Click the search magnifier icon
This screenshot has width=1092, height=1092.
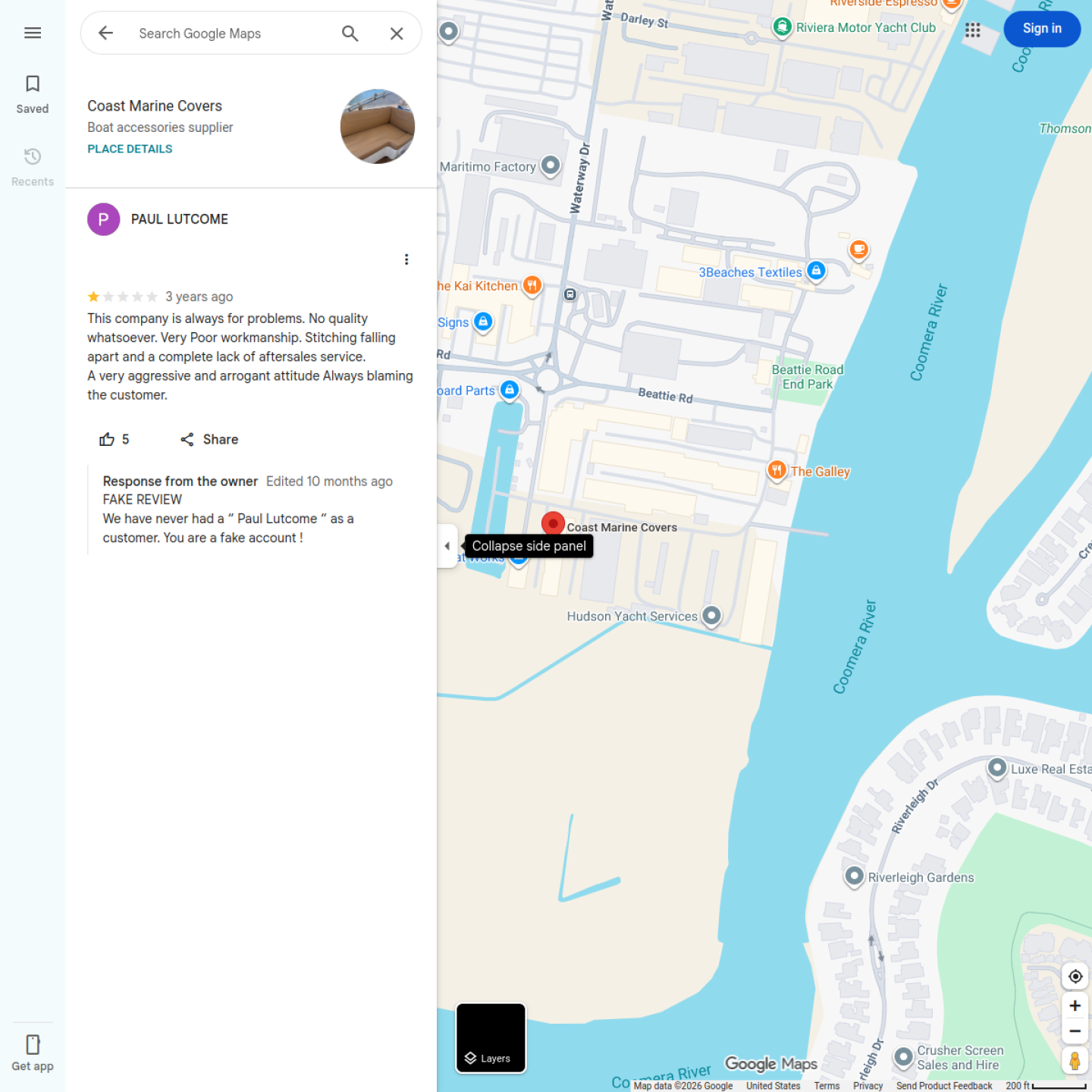click(350, 33)
